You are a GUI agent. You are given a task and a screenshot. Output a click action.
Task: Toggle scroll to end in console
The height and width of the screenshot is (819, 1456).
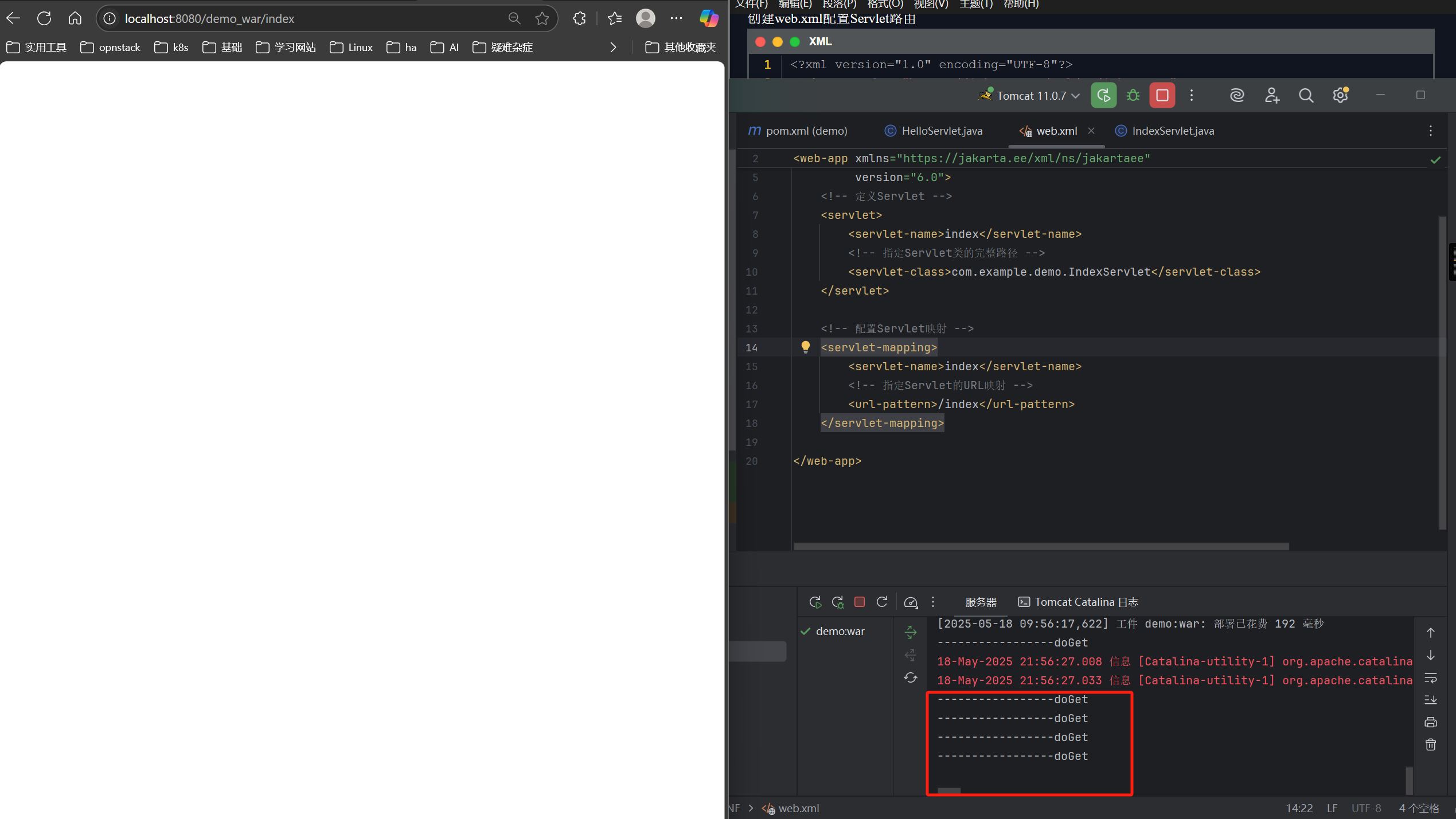(x=1431, y=700)
